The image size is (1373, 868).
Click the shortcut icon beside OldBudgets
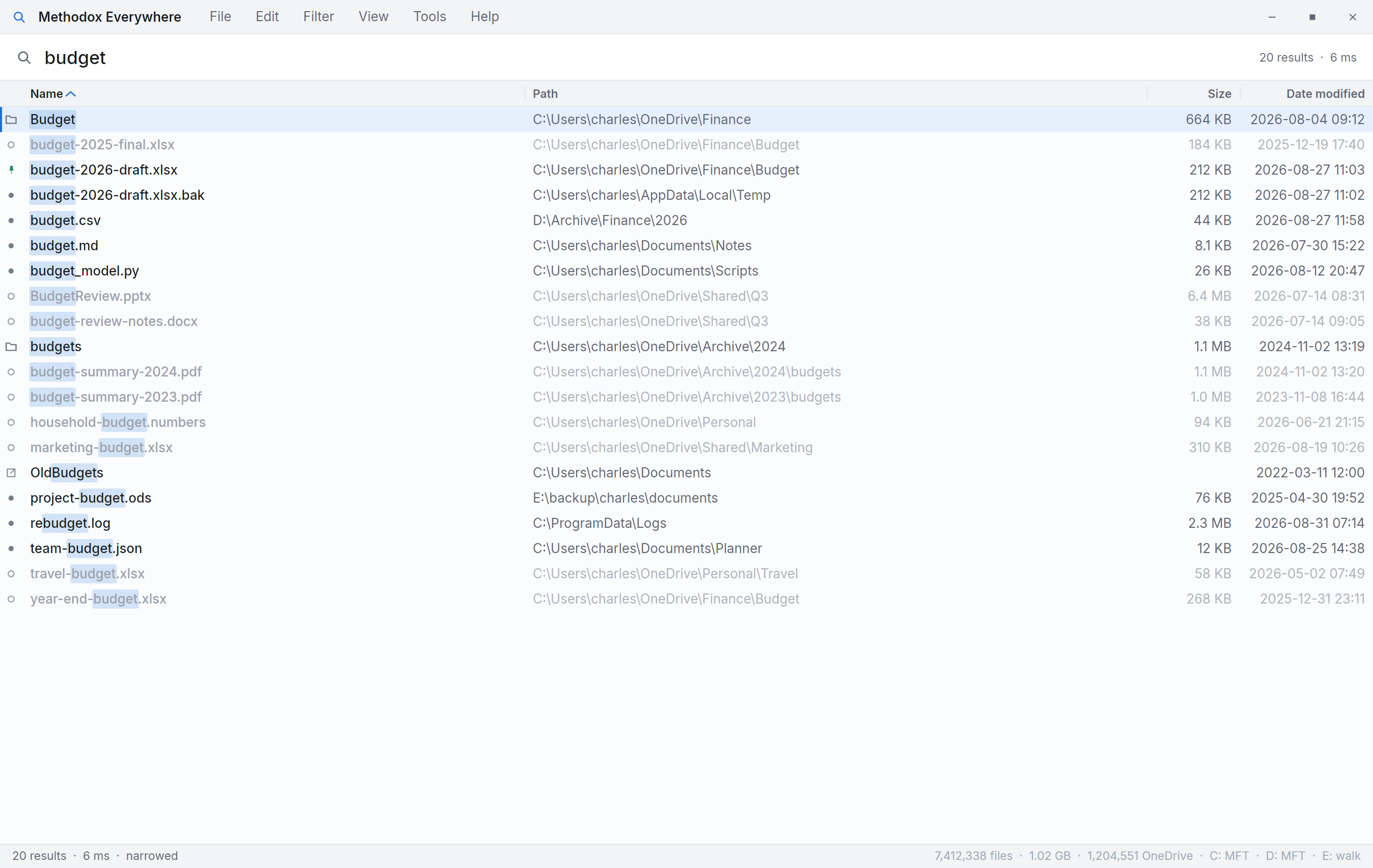(x=12, y=472)
